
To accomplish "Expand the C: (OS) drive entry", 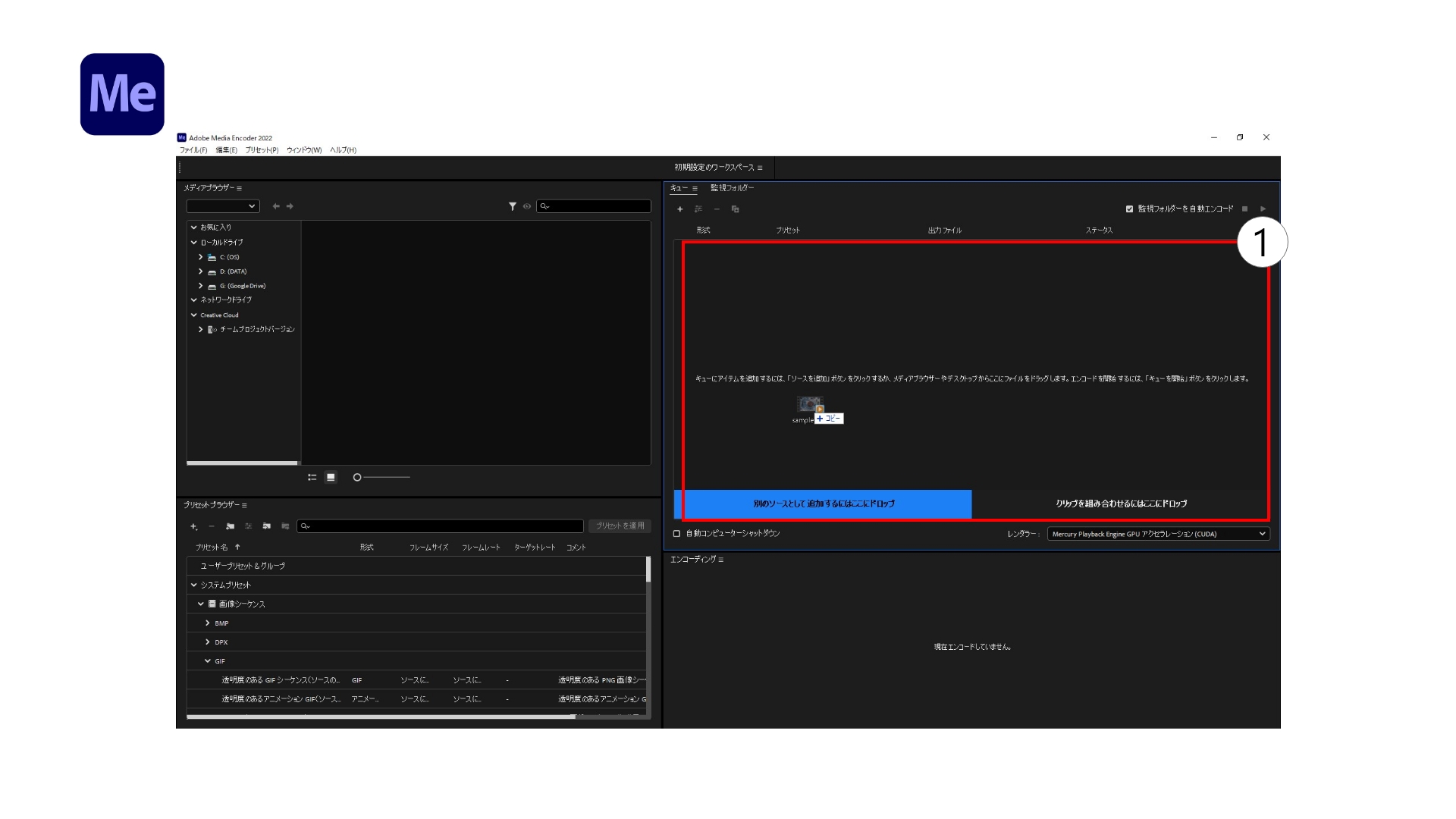I will (x=201, y=257).
